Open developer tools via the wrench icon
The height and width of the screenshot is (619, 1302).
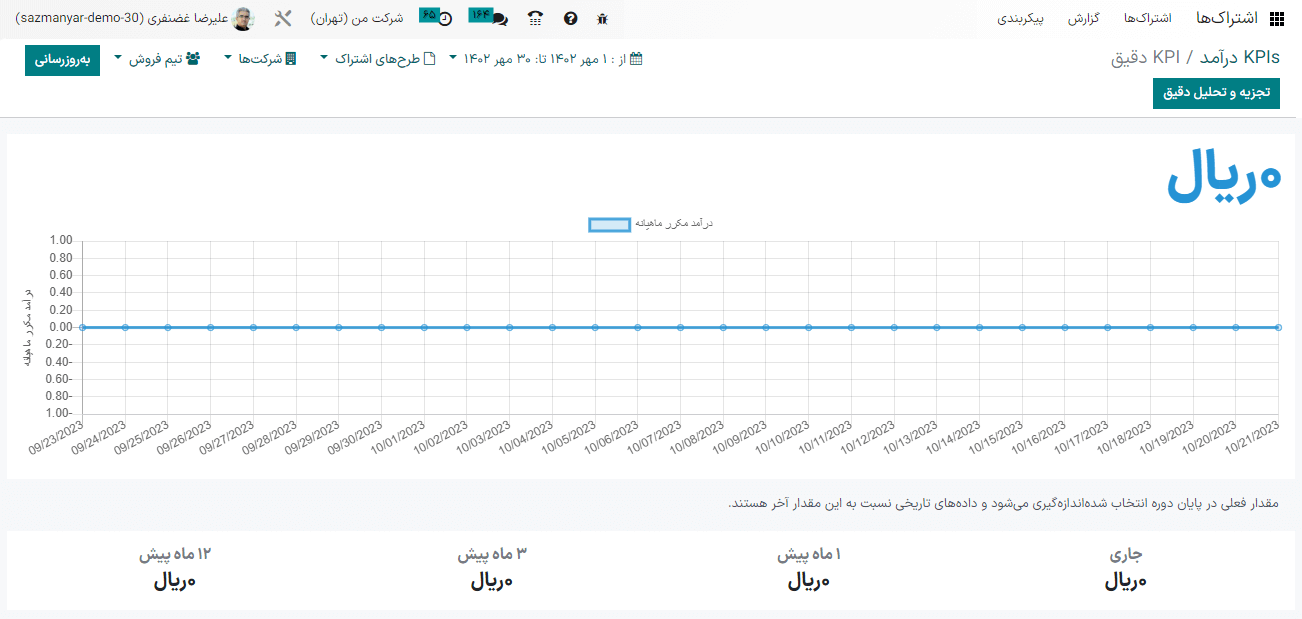point(284,17)
